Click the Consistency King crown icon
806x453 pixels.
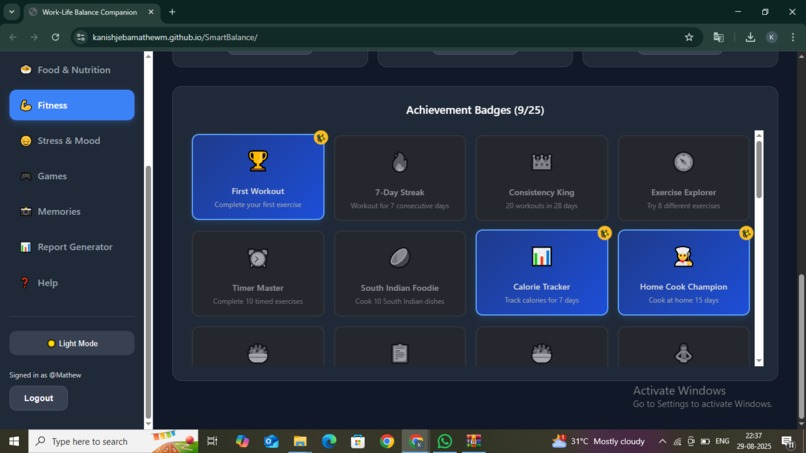(x=541, y=162)
